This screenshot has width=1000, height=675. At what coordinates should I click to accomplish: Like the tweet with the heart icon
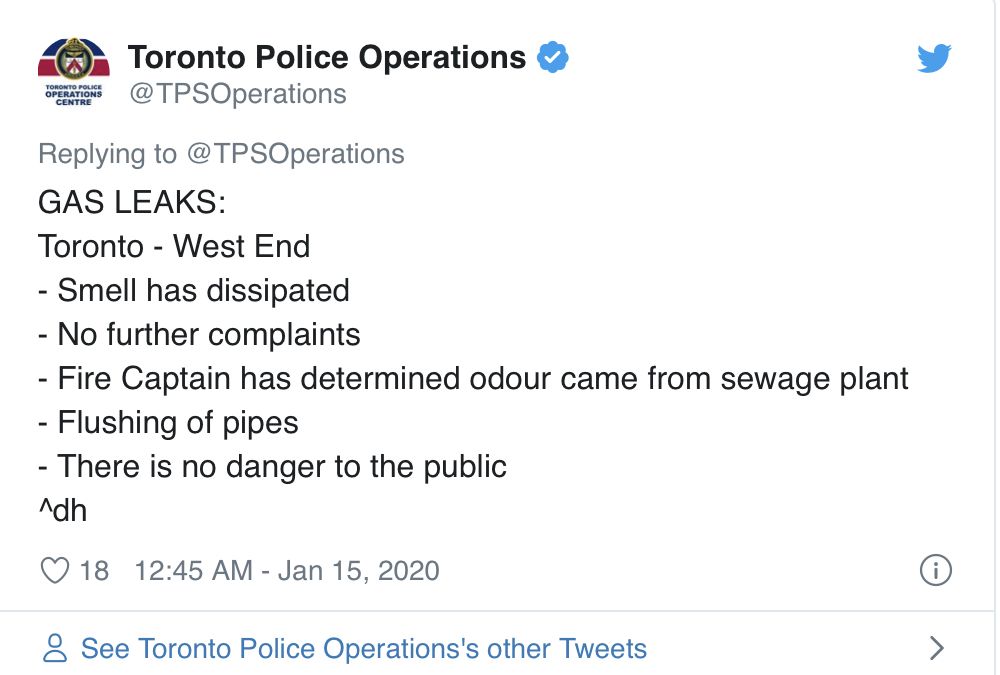(55, 570)
